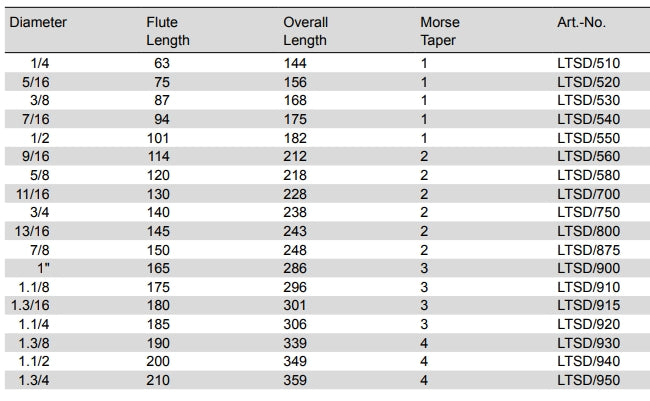Select overall length value 286

tap(296, 268)
